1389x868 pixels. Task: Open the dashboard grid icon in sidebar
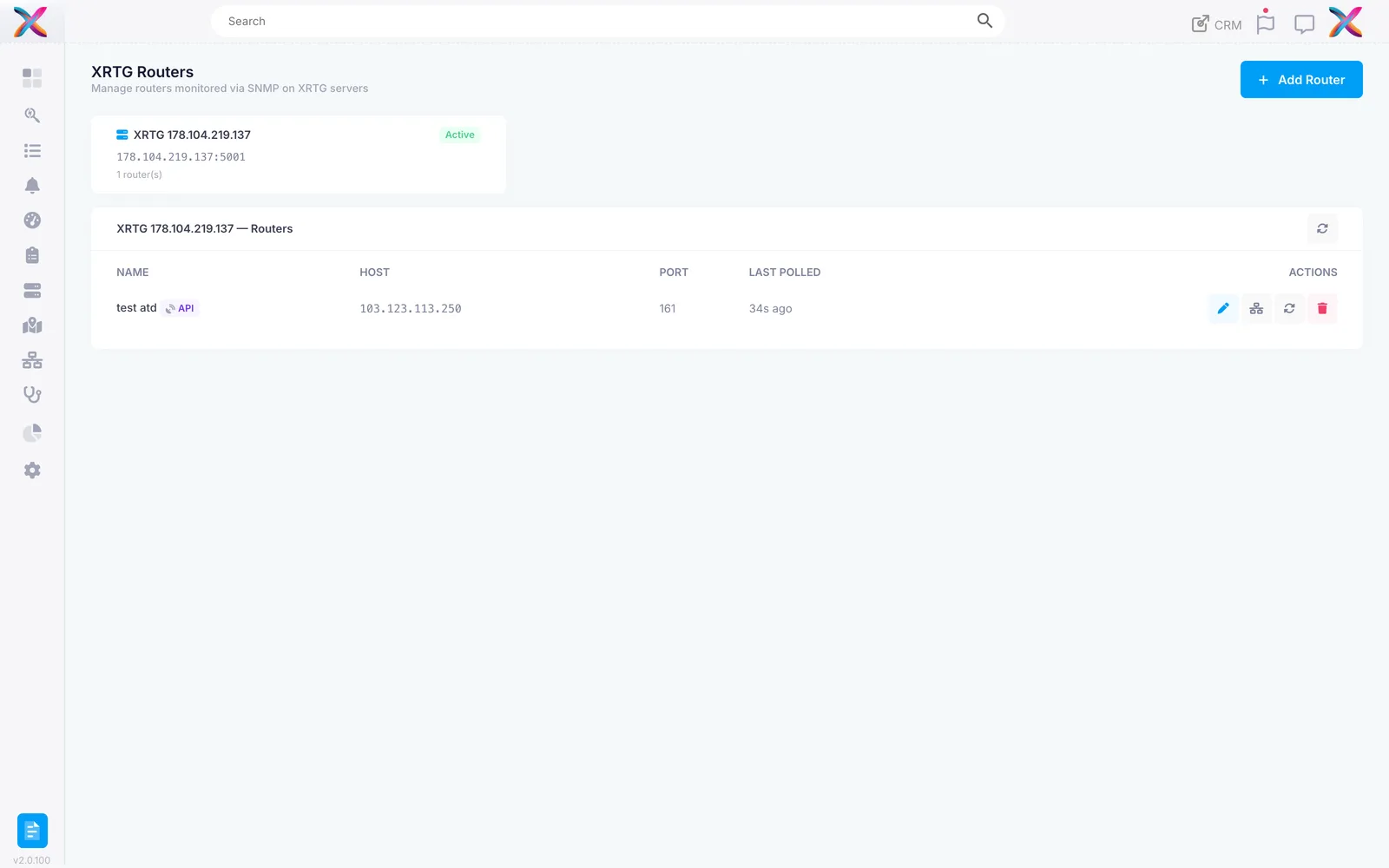(32, 78)
